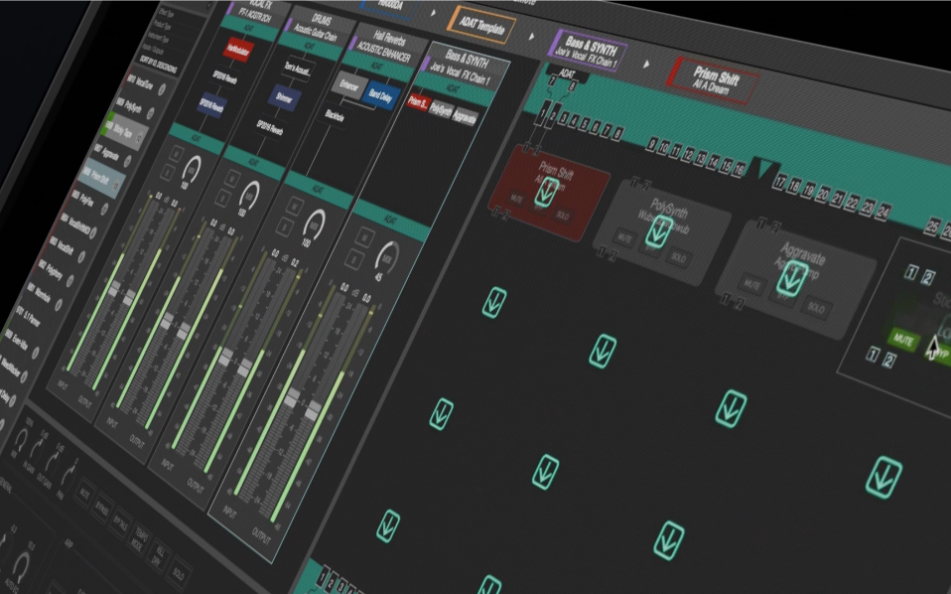
Task: Click arrow between ADAT Template and Bass & SYNTH
Action: pos(532,36)
